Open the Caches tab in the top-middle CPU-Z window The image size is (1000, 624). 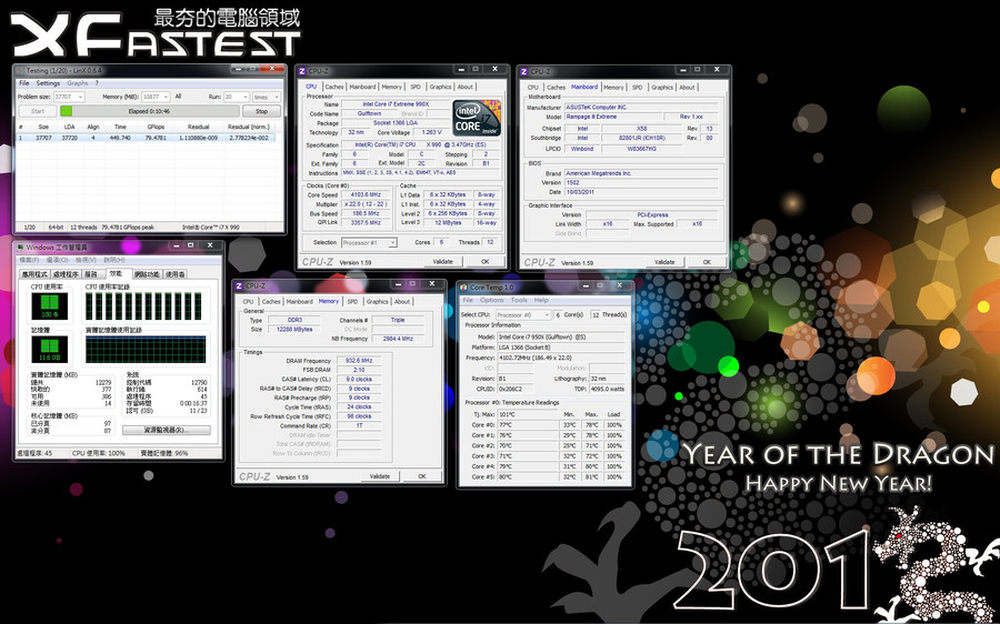[334, 87]
